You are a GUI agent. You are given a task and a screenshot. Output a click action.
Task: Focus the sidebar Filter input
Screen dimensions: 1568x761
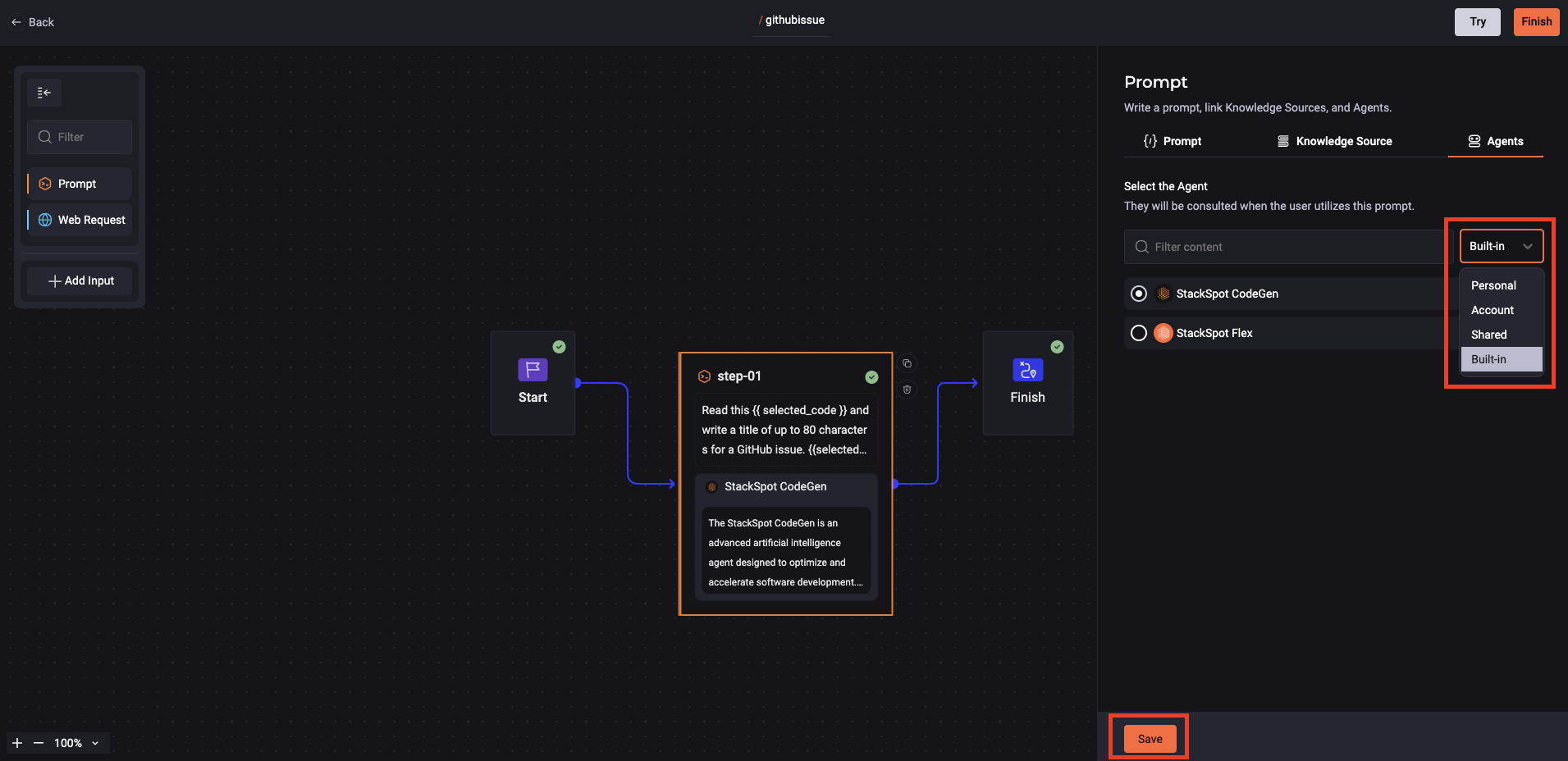click(80, 137)
